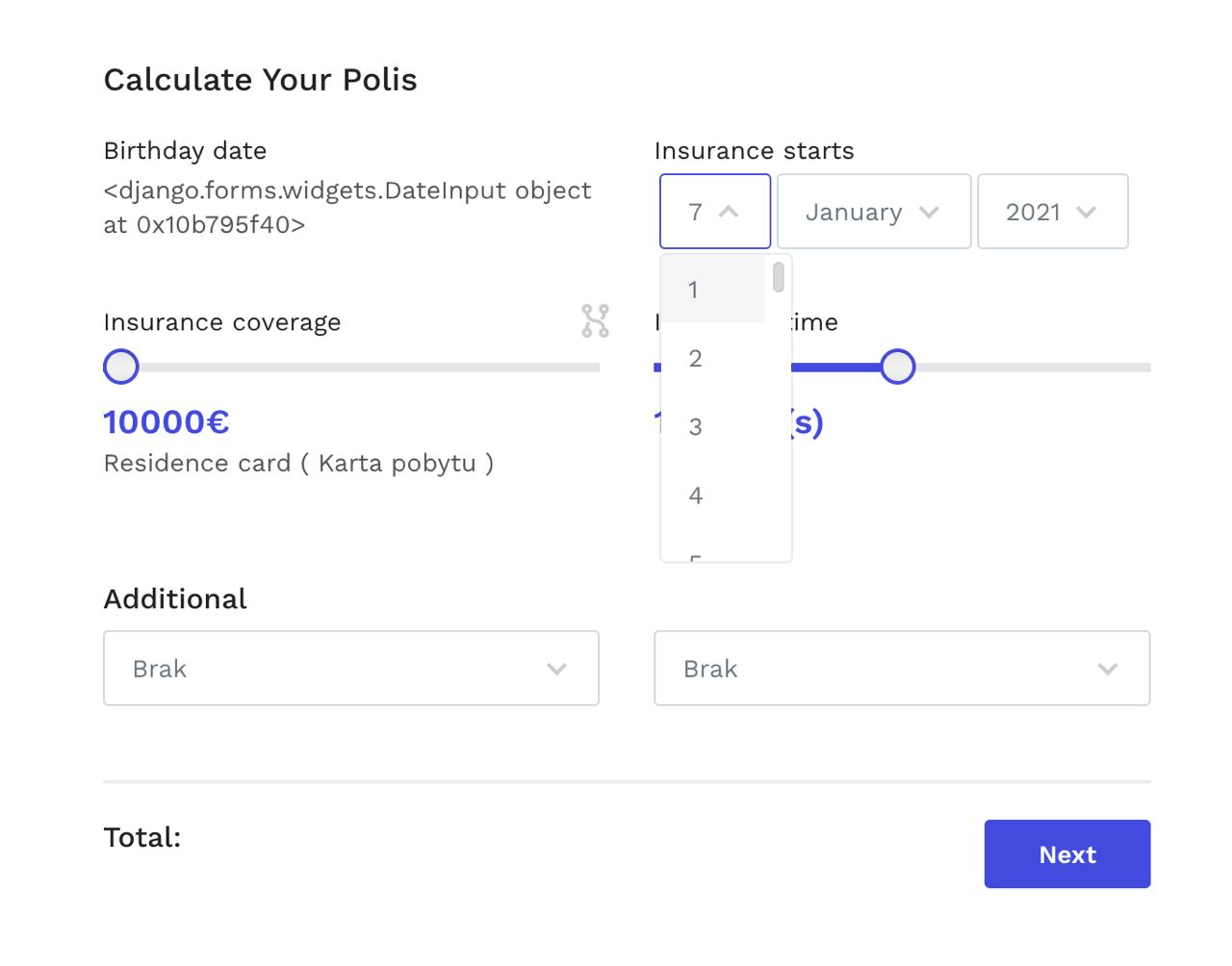
Task: Open the month dropdown showing January
Action: [x=874, y=212]
